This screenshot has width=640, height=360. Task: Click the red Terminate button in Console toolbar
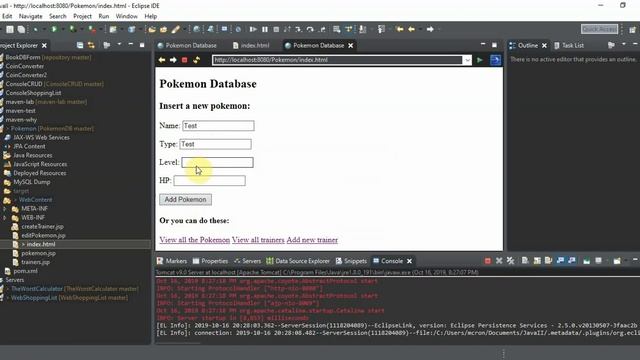(487, 261)
